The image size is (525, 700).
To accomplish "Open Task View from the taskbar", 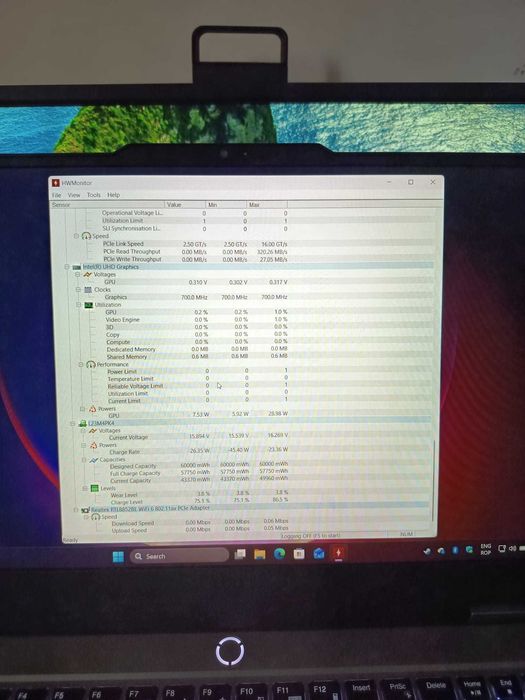I will point(240,554).
